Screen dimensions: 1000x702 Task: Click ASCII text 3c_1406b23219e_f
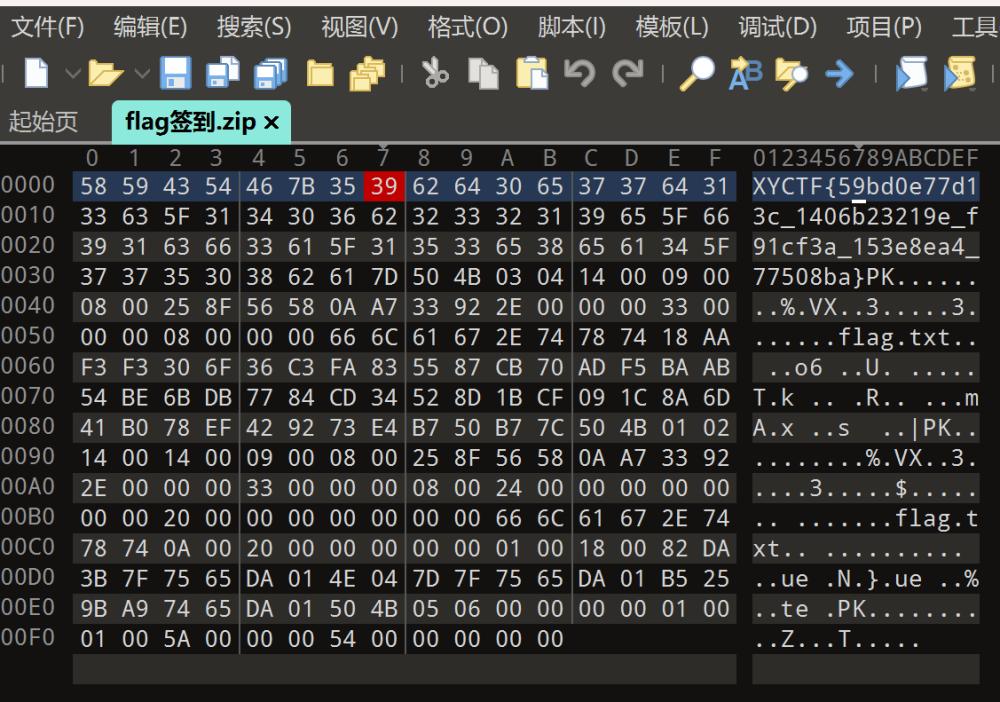(x=865, y=217)
